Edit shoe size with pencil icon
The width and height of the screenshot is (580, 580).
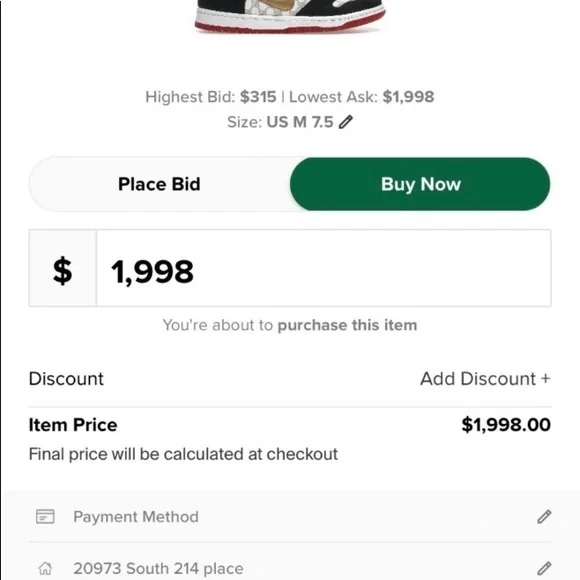point(346,122)
